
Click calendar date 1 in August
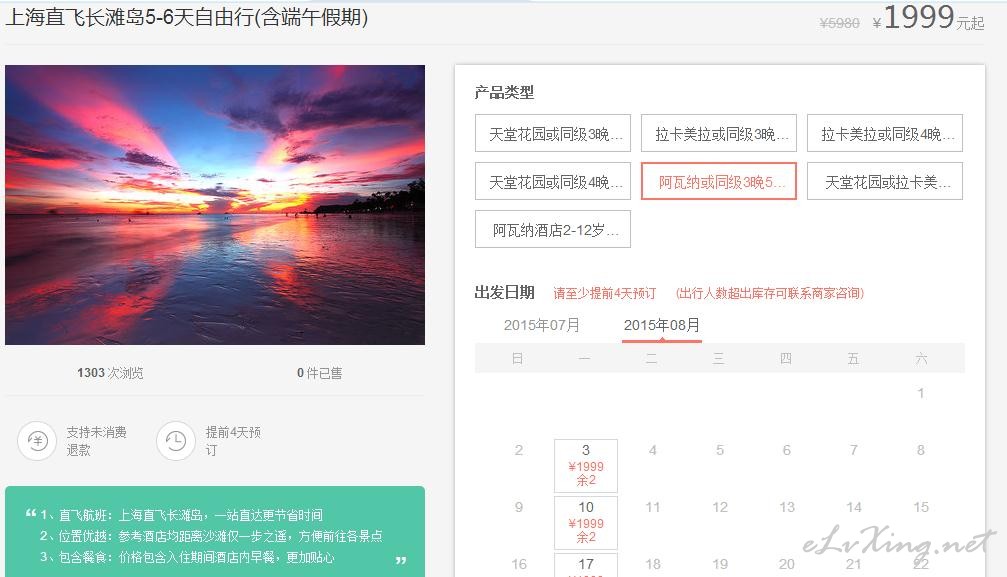(x=921, y=393)
